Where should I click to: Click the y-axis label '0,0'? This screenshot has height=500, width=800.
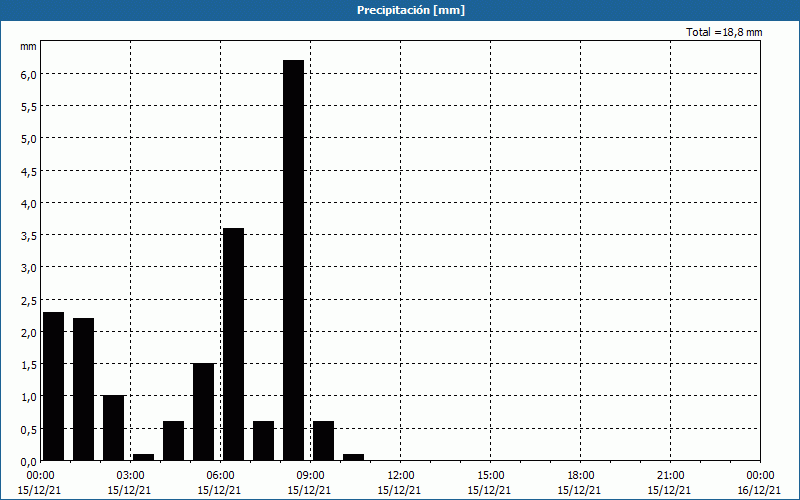[28, 462]
